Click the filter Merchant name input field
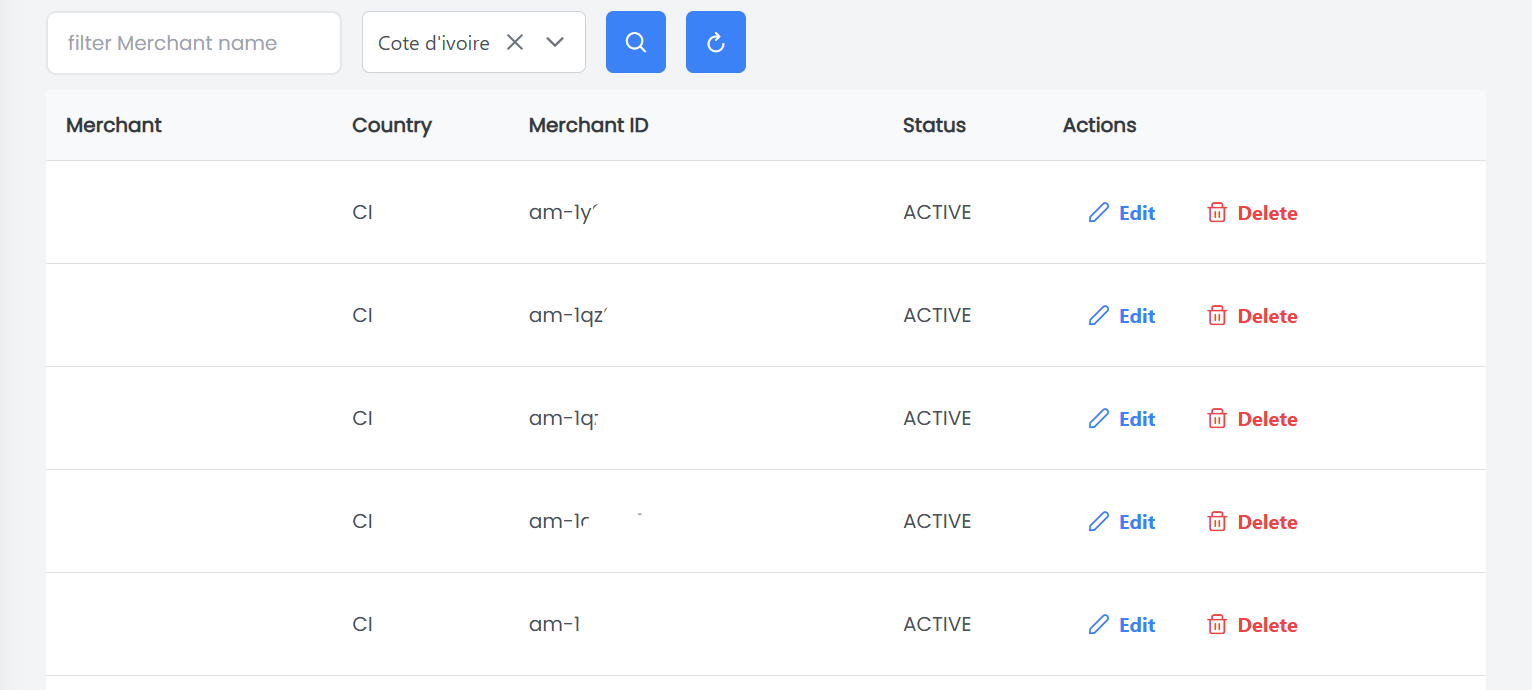This screenshot has width=1532, height=690. click(193, 42)
